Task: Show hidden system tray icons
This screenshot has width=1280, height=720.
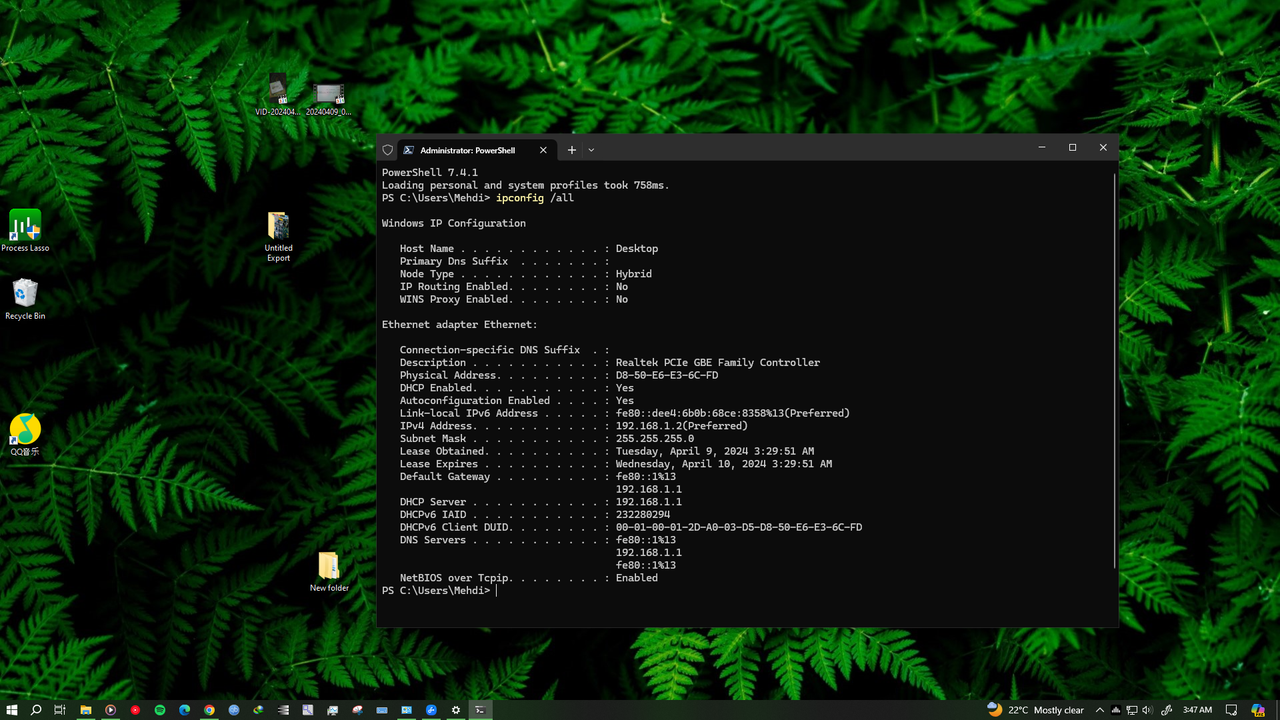Action: (x=1100, y=710)
